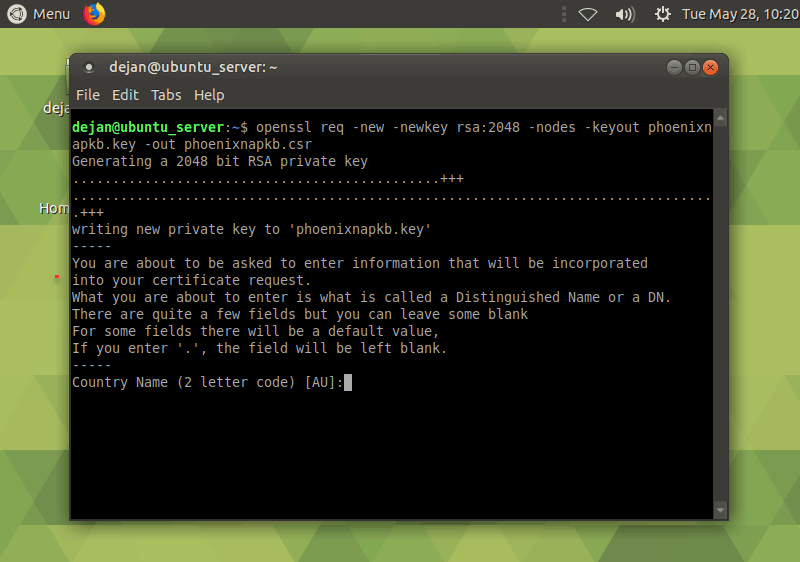The width and height of the screenshot is (800, 562).
Task: Click the panel separator grip handle
Action: pyautogui.click(x=564, y=14)
